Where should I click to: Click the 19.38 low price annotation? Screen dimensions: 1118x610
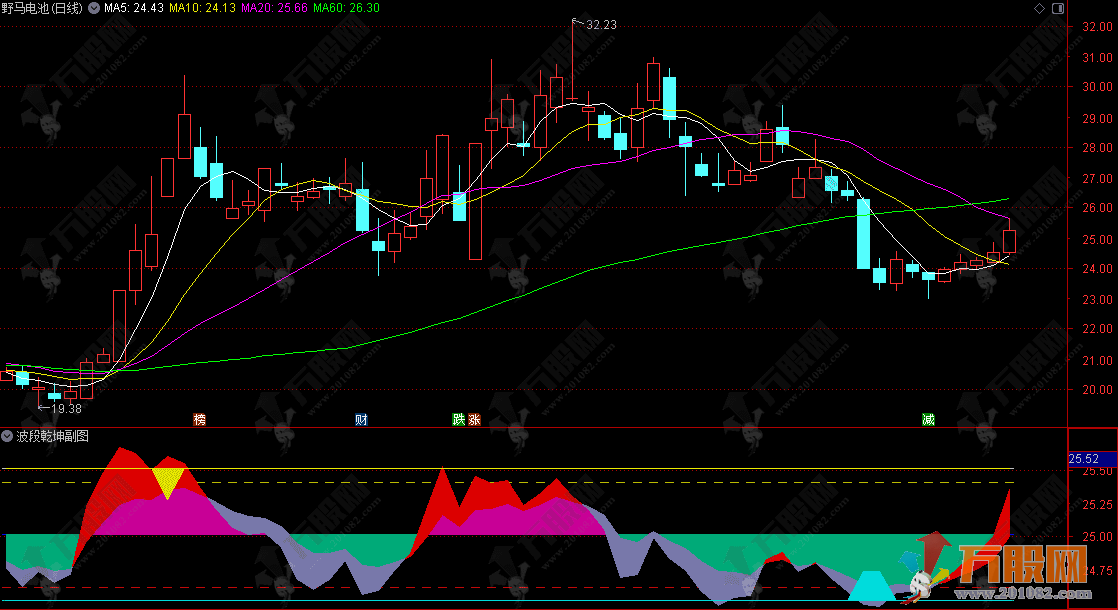coord(66,408)
